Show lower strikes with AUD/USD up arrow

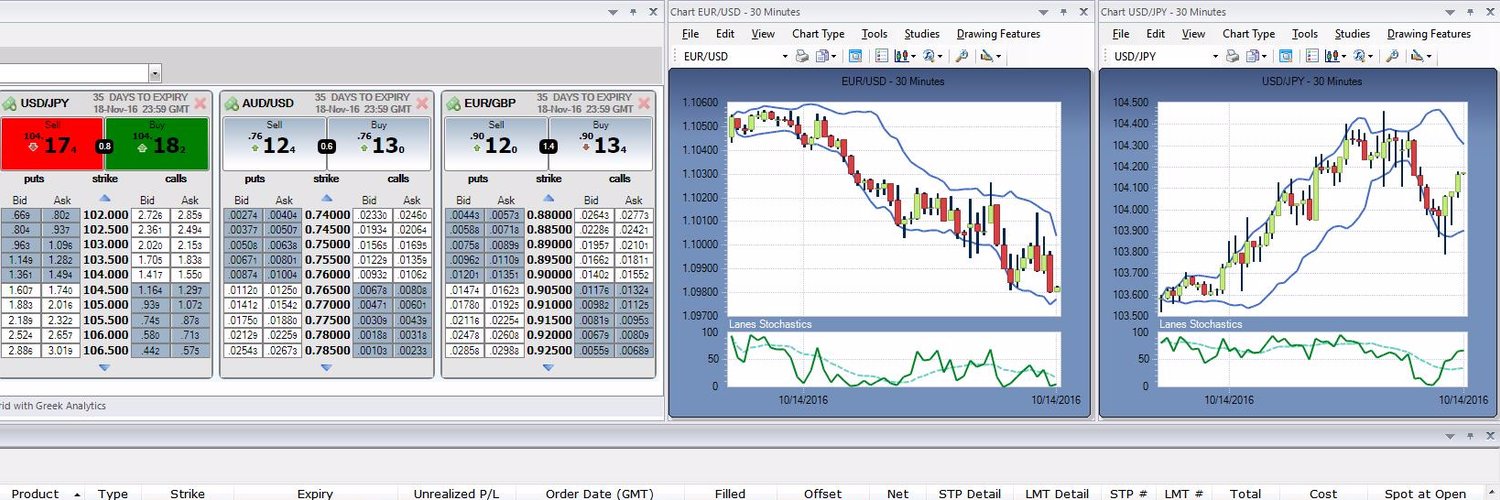pos(326,198)
